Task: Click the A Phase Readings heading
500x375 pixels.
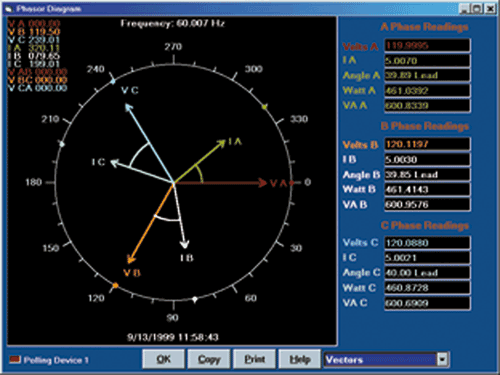Action: click(424, 27)
